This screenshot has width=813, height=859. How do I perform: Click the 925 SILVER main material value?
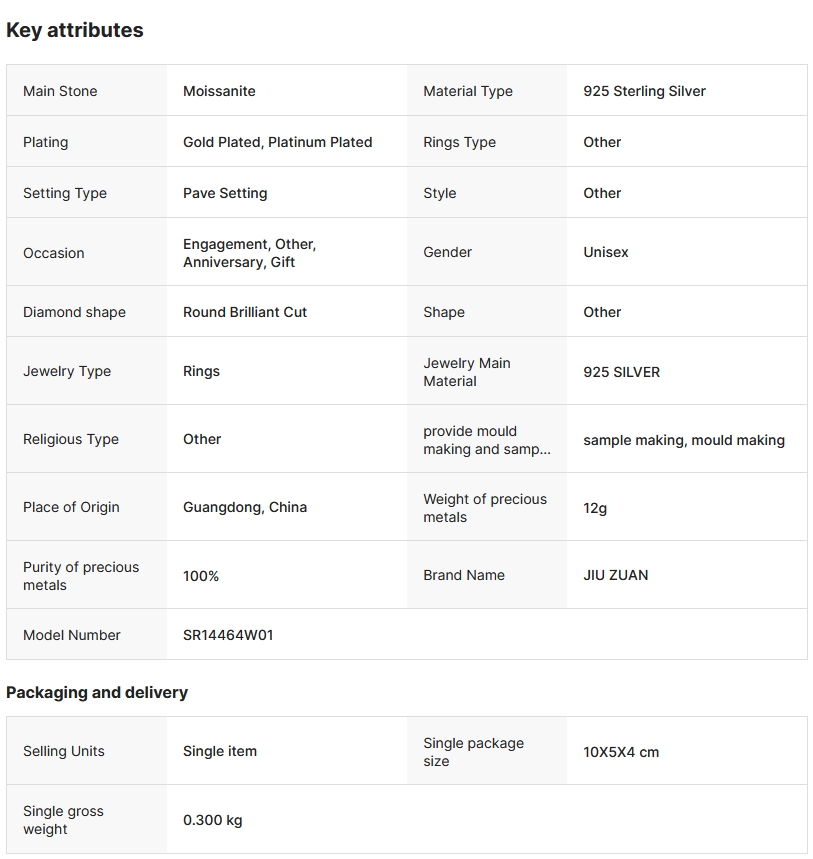coord(621,372)
